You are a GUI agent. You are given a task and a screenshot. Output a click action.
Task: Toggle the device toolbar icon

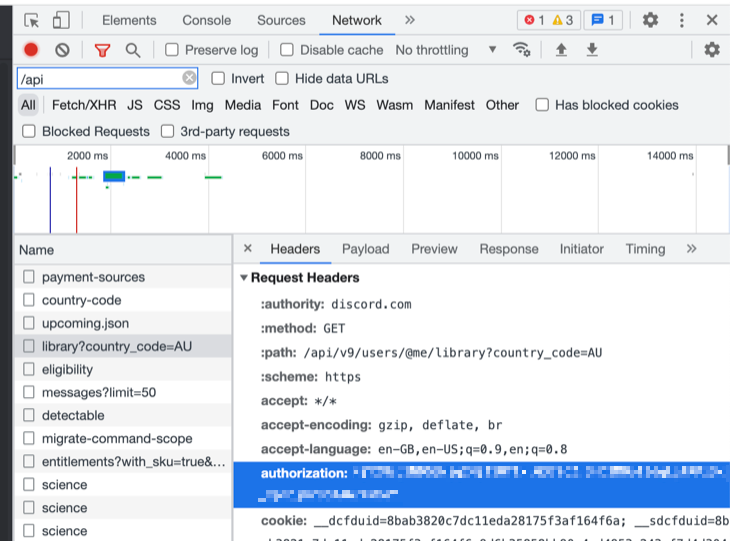coord(61,20)
